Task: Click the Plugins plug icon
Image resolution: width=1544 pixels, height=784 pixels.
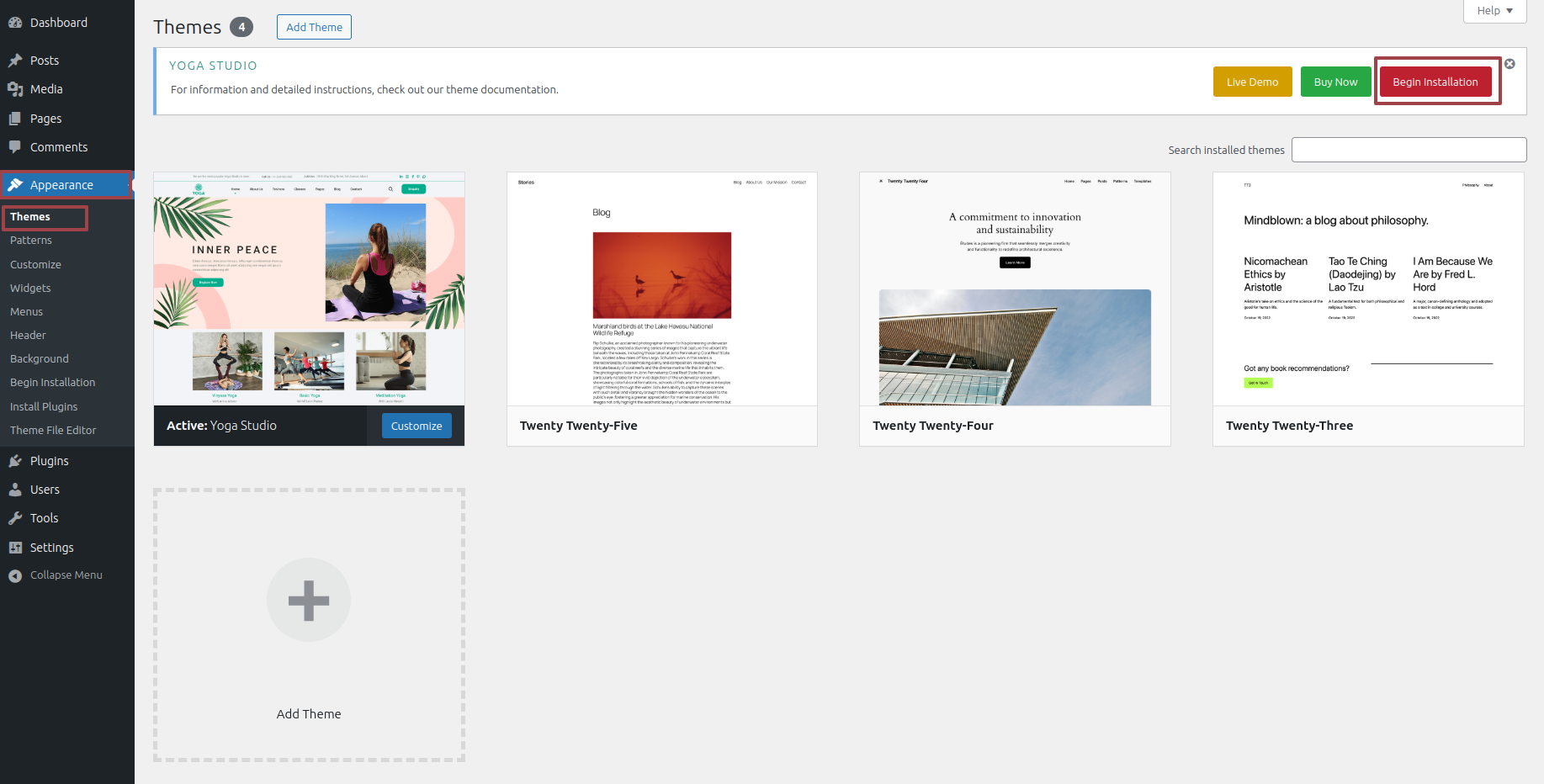Action: (x=15, y=461)
